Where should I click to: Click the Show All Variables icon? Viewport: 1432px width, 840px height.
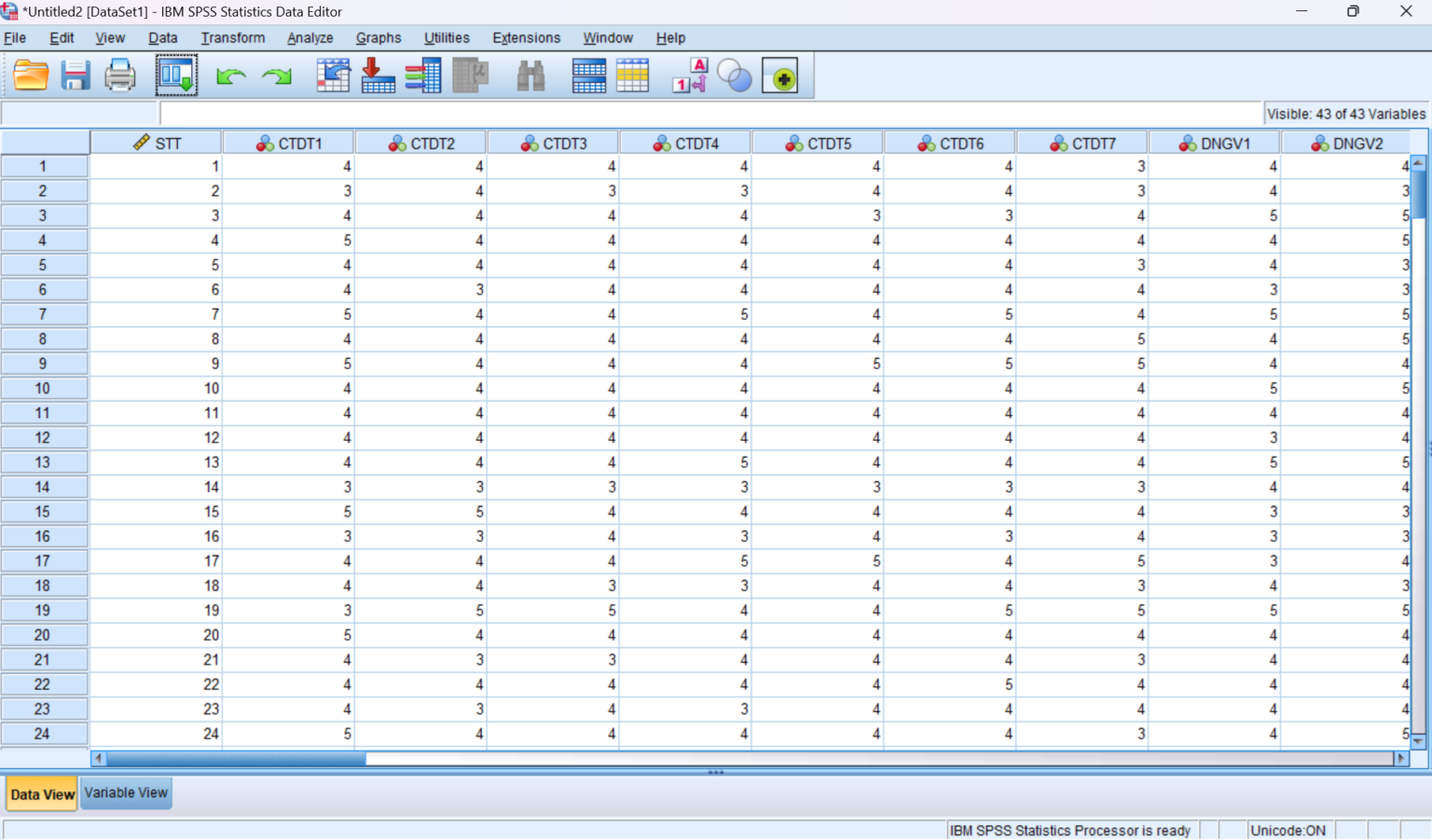click(780, 76)
